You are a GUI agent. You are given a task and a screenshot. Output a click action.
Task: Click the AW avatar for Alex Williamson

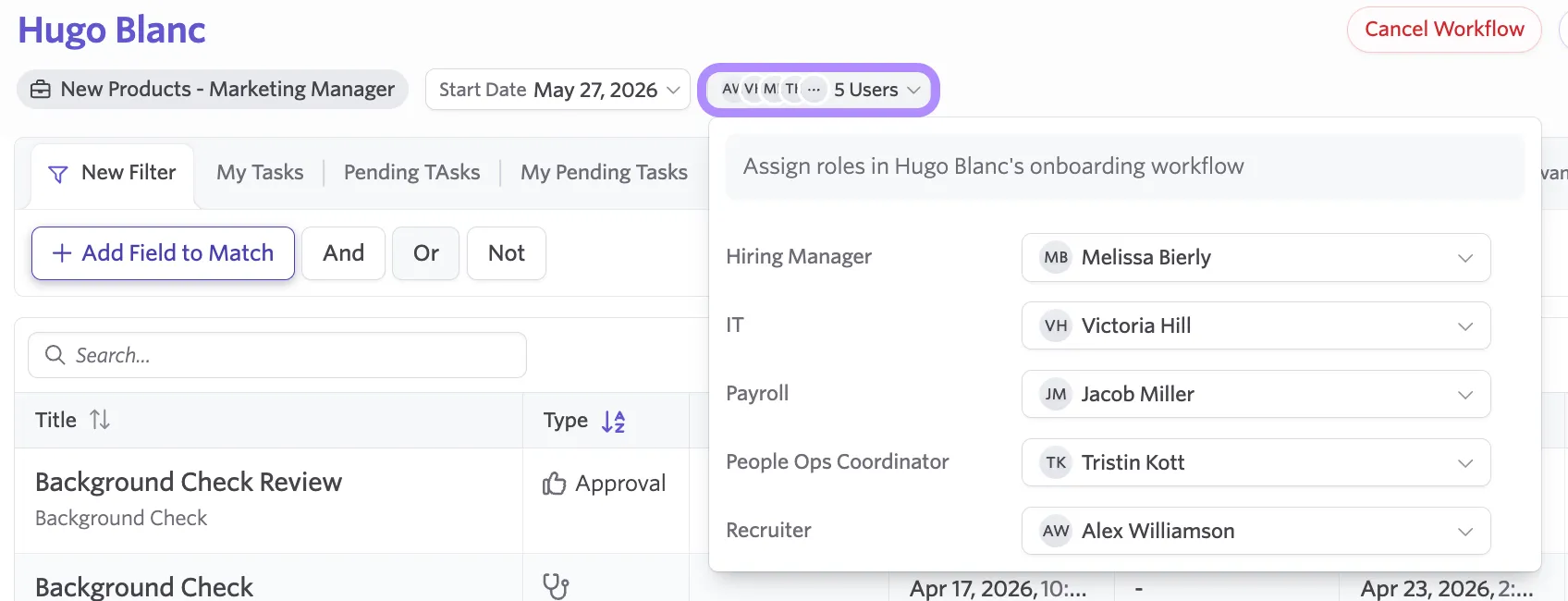coord(1056,531)
